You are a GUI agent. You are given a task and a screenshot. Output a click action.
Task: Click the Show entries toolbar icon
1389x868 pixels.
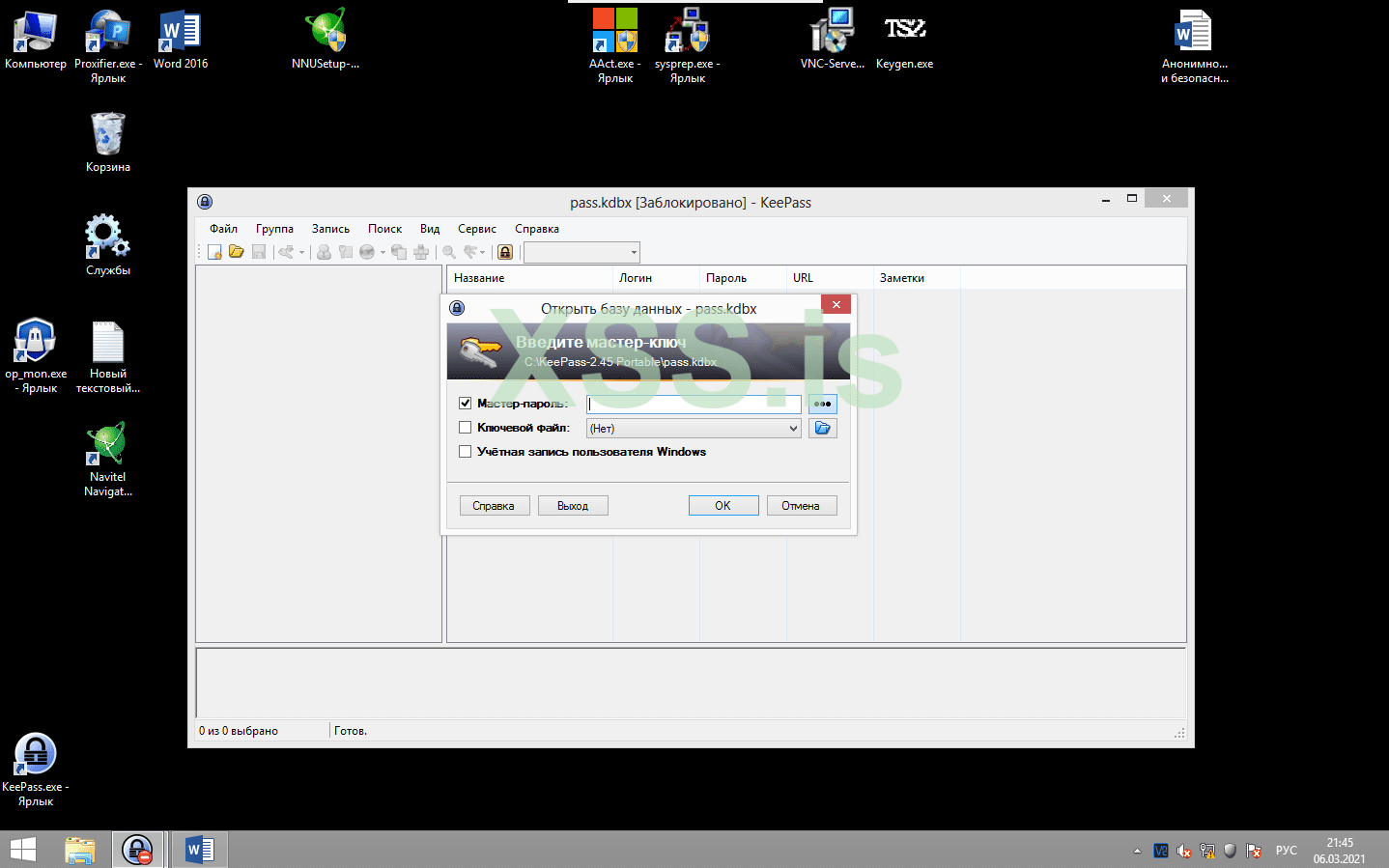470,252
